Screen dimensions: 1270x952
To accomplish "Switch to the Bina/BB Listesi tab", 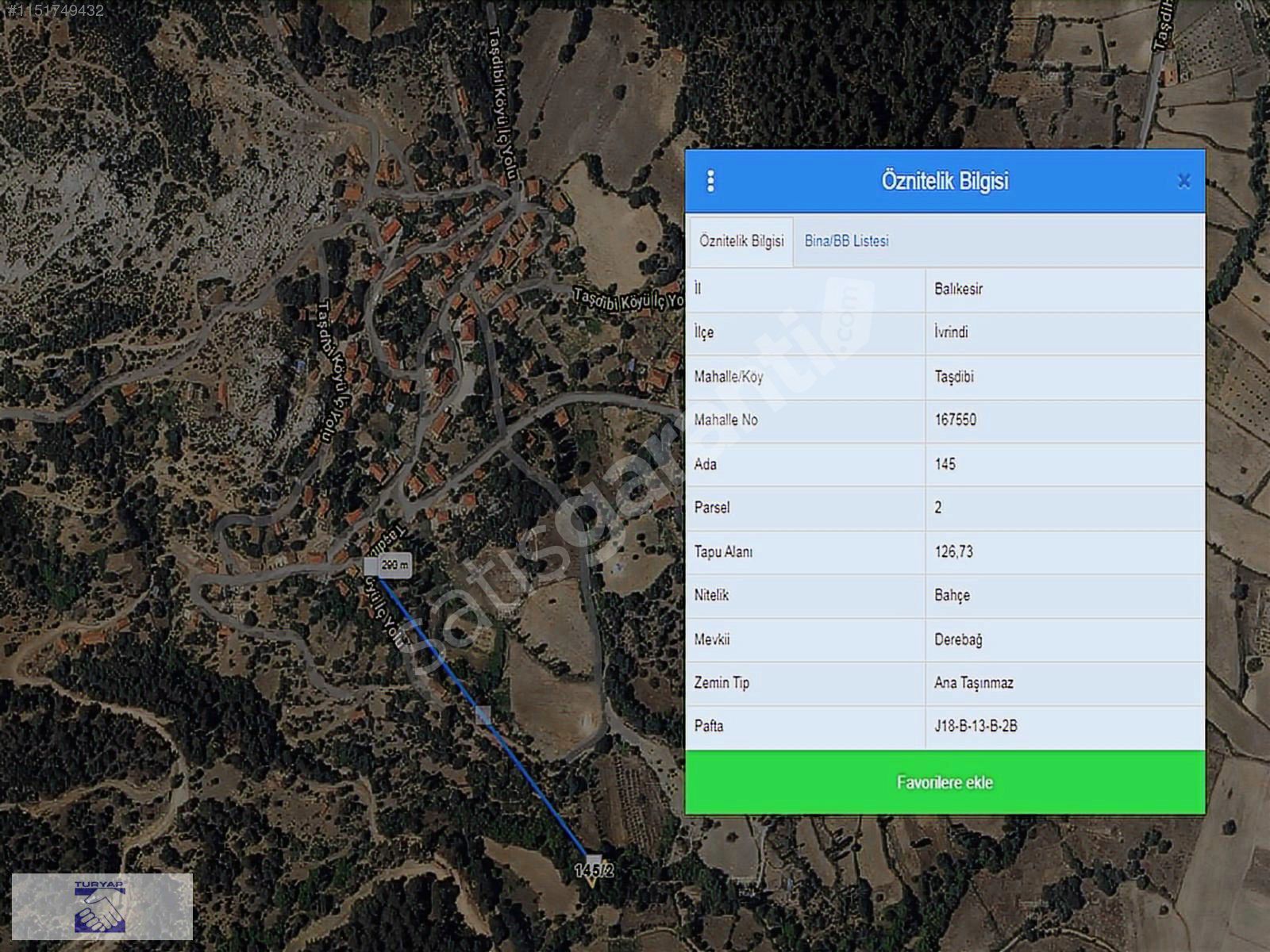I will [846, 241].
